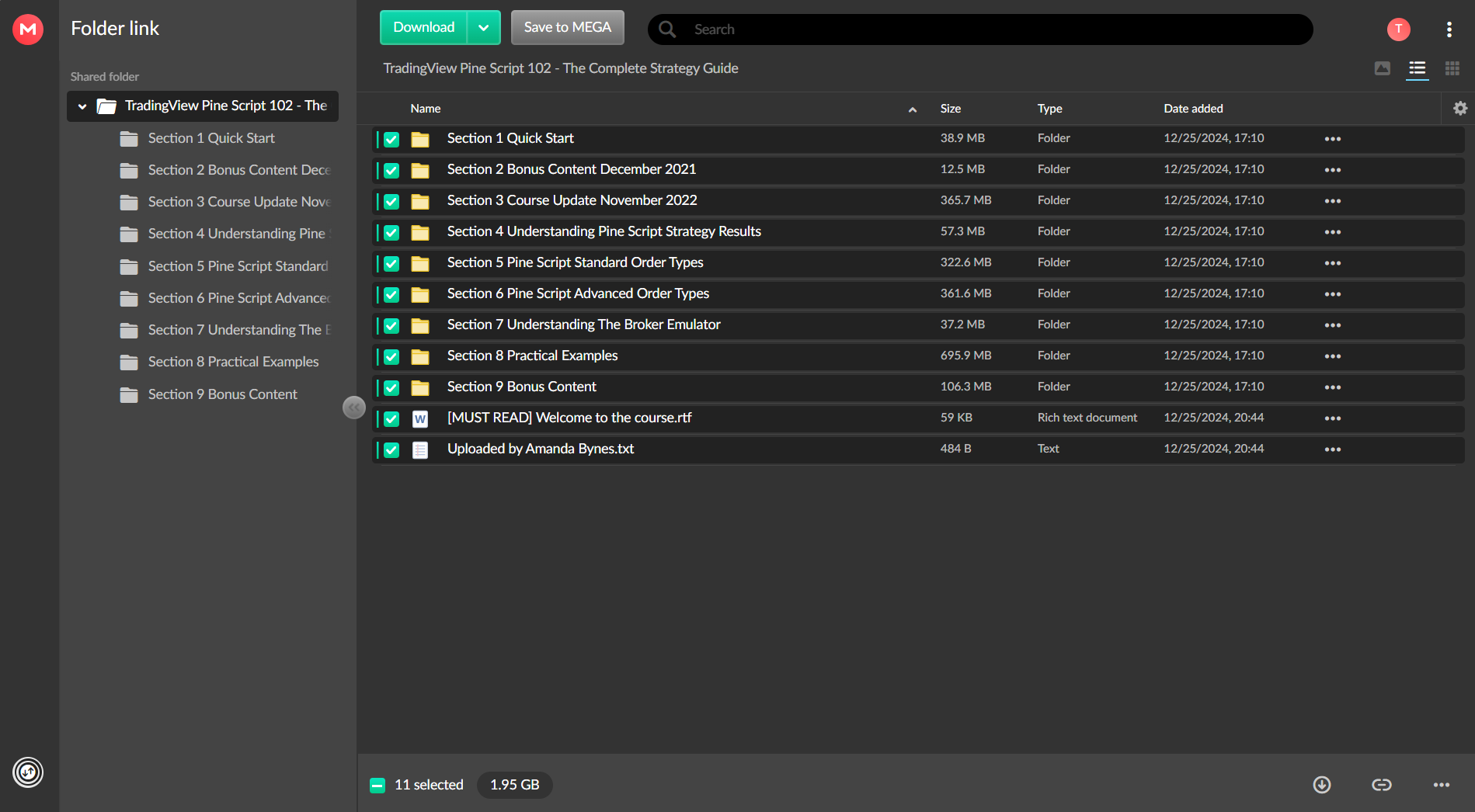Open options dots for Section 5 row

pyautogui.click(x=1333, y=263)
